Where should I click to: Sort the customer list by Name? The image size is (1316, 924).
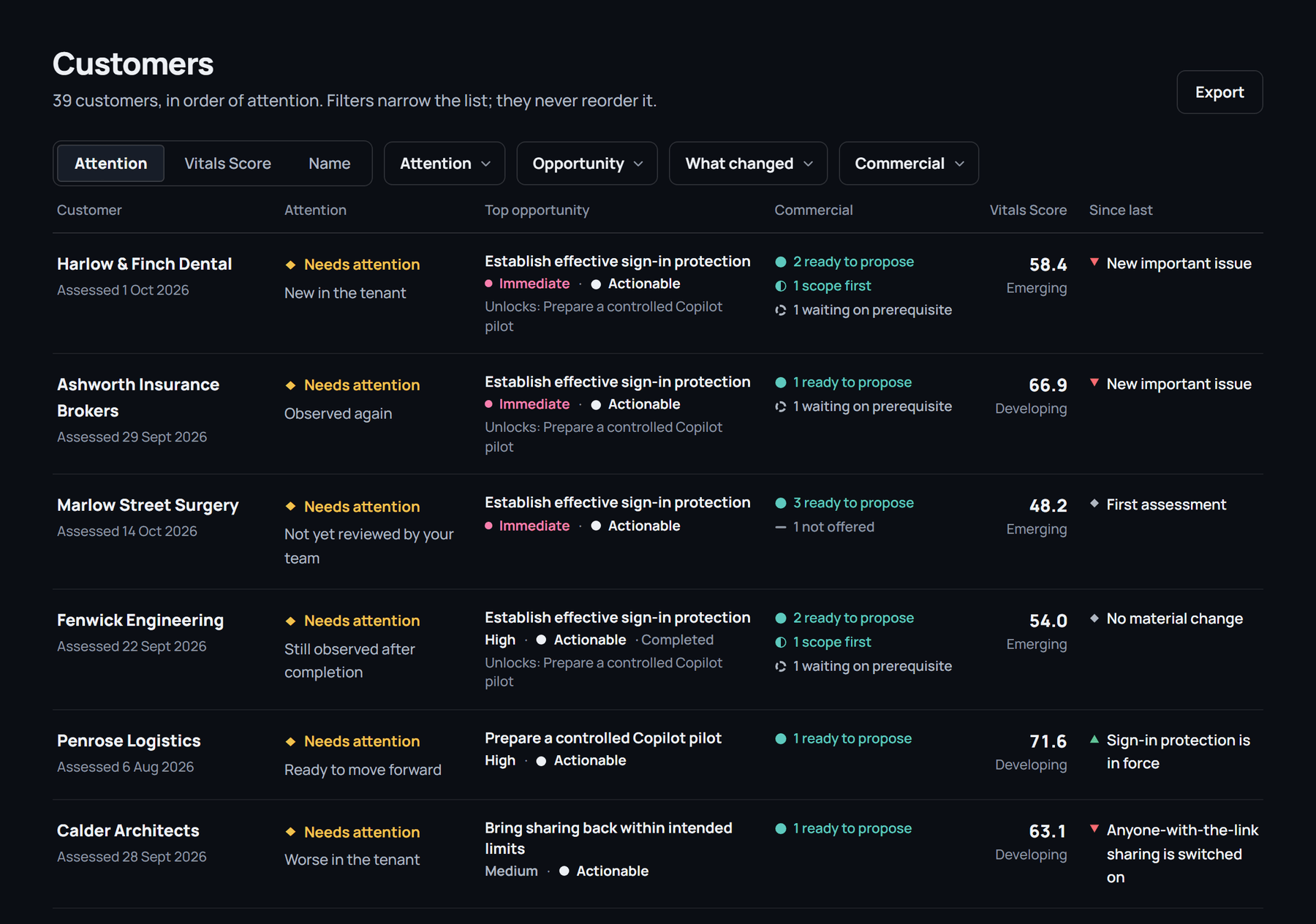click(329, 163)
